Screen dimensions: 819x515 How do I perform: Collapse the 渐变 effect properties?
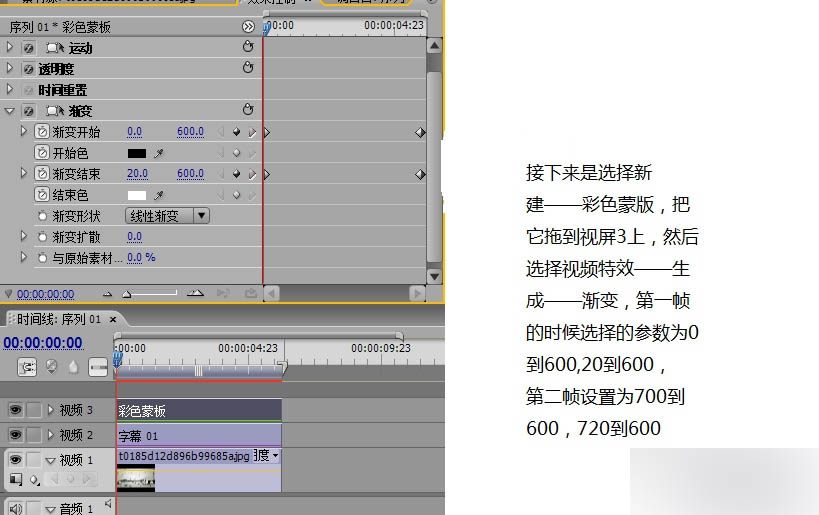(x=9, y=111)
